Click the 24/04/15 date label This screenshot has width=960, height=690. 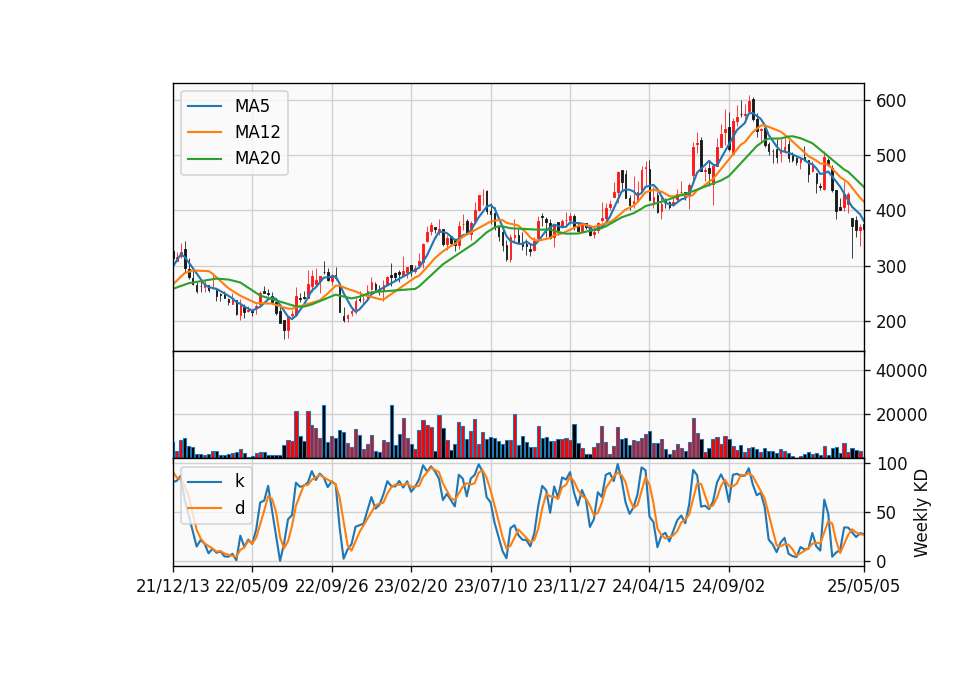[649, 586]
